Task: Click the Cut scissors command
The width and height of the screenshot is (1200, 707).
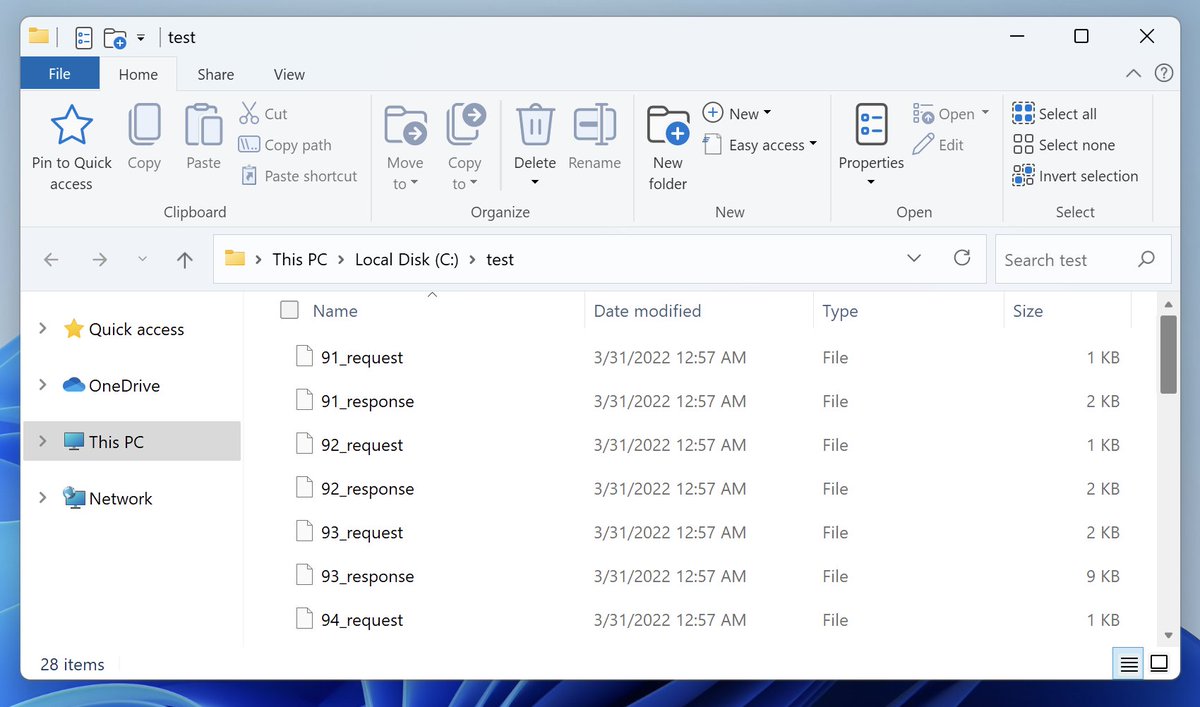Action: pos(264,114)
